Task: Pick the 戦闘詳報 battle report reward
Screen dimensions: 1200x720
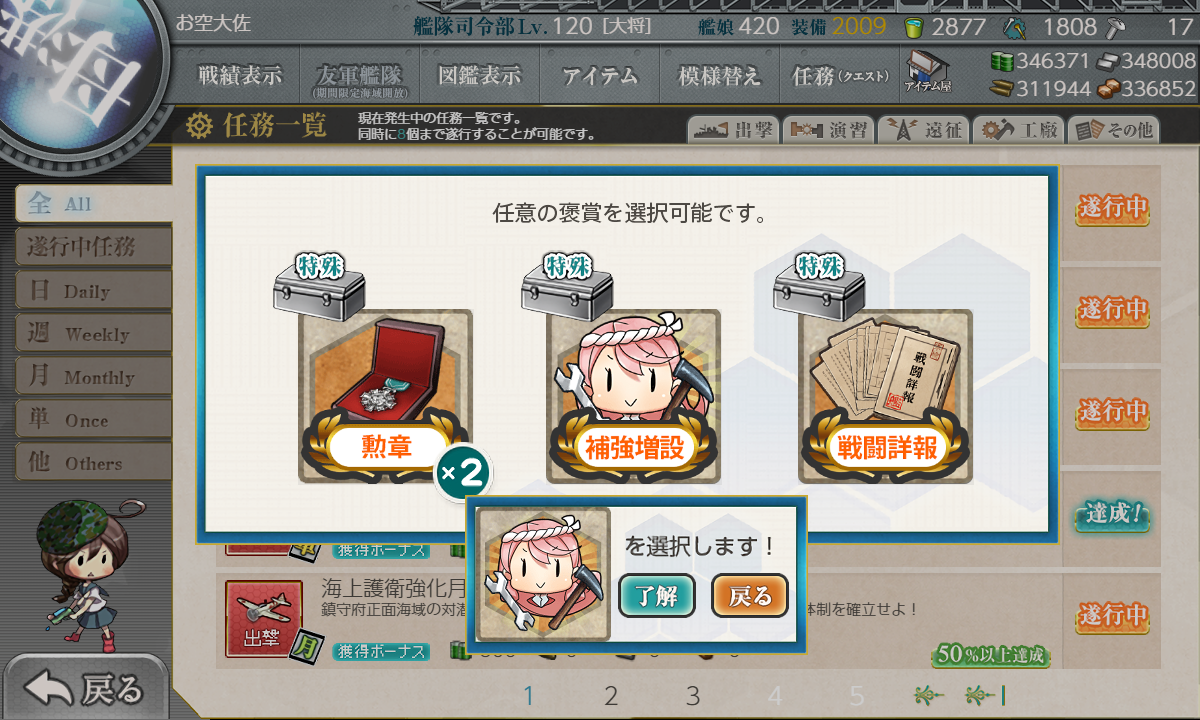Action: (885, 397)
